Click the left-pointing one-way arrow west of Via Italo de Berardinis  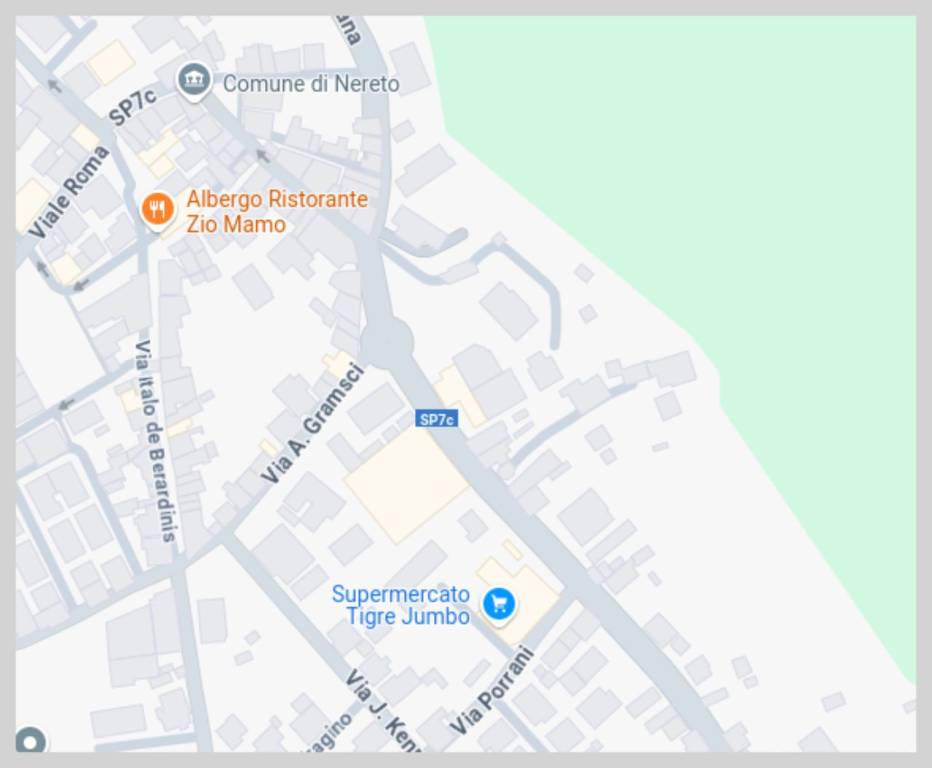[x=66, y=405]
